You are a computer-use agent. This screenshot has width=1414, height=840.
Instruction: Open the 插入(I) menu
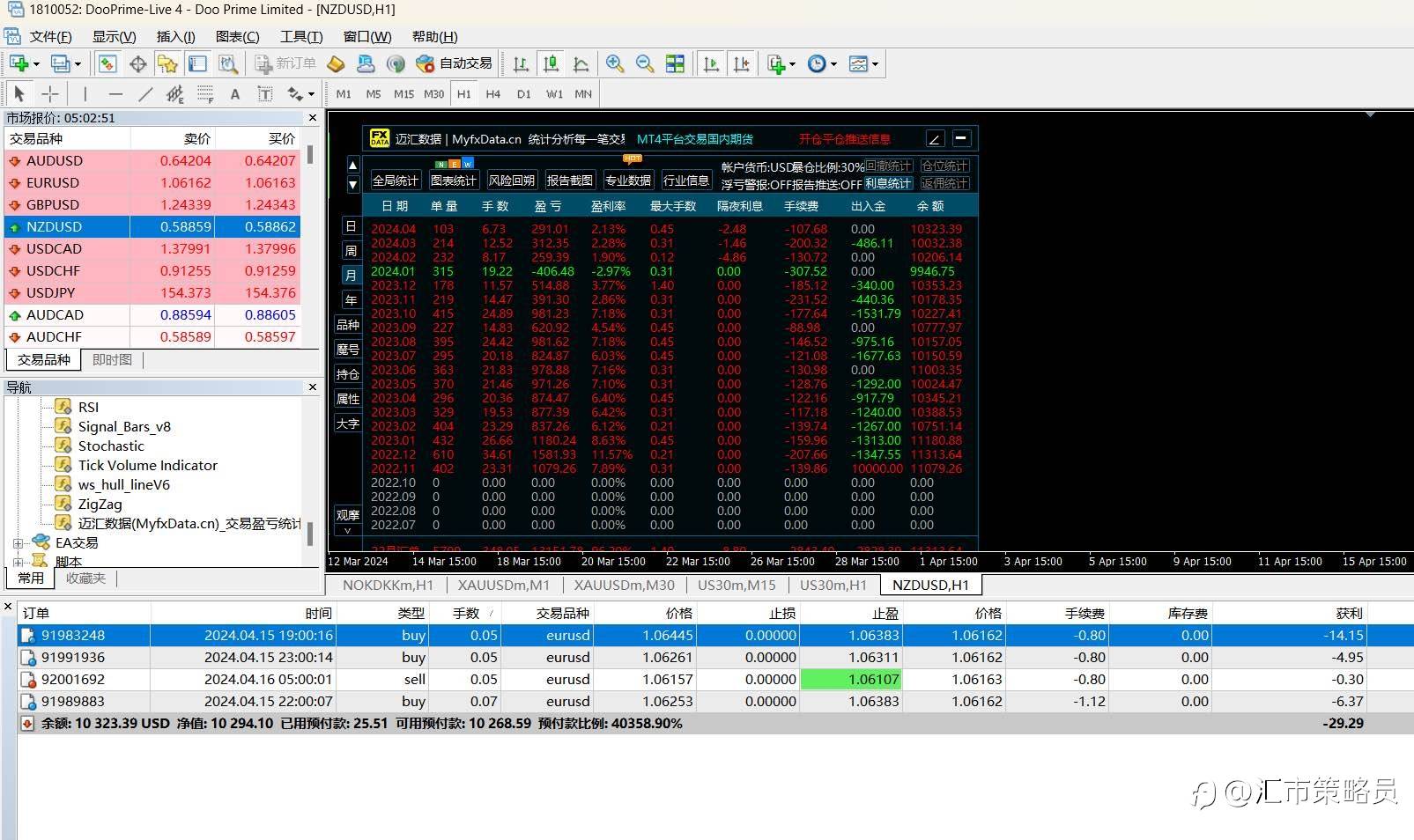click(x=175, y=36)
